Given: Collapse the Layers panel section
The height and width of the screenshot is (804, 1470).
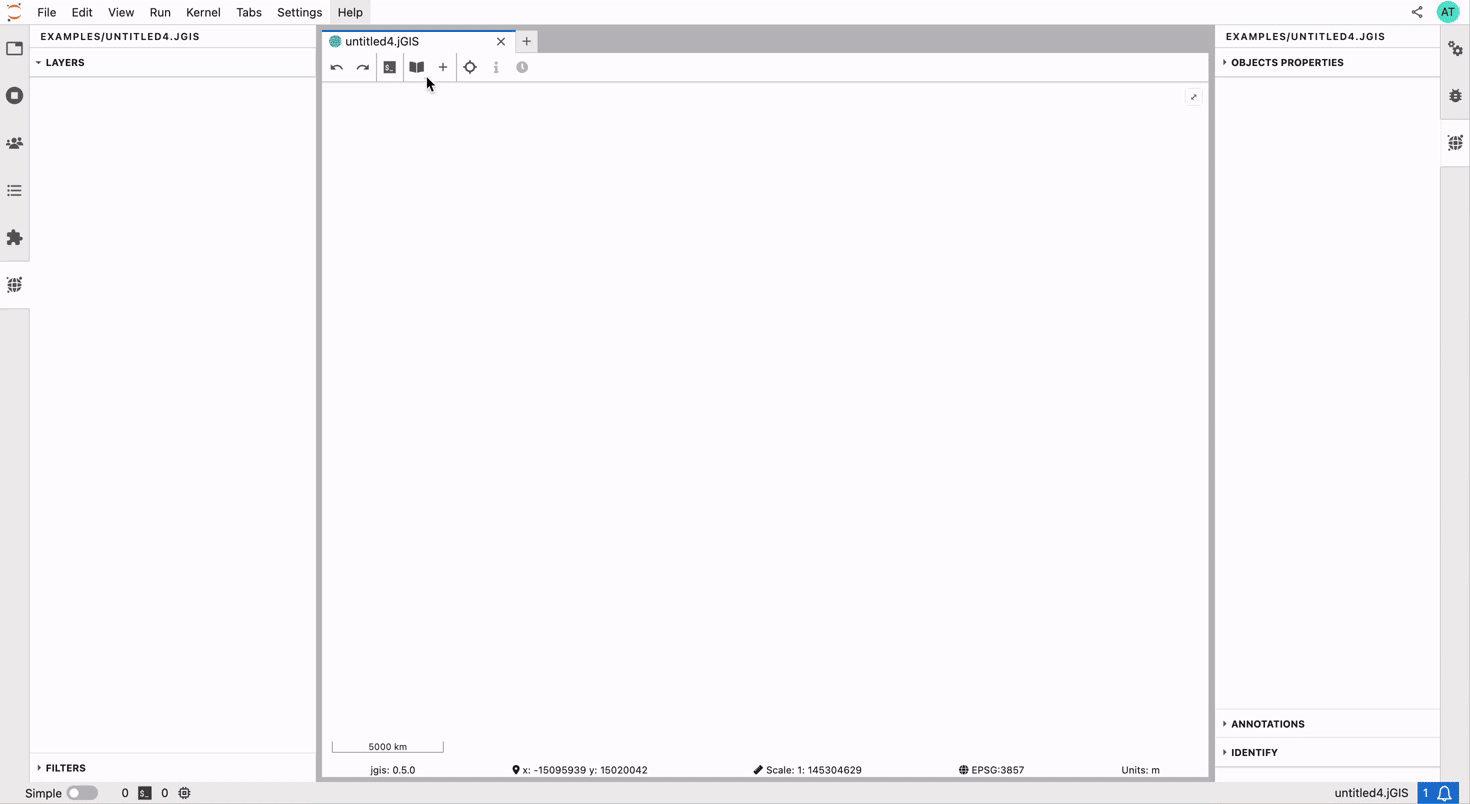Looking at the screenshot, I should click(64, 63).
